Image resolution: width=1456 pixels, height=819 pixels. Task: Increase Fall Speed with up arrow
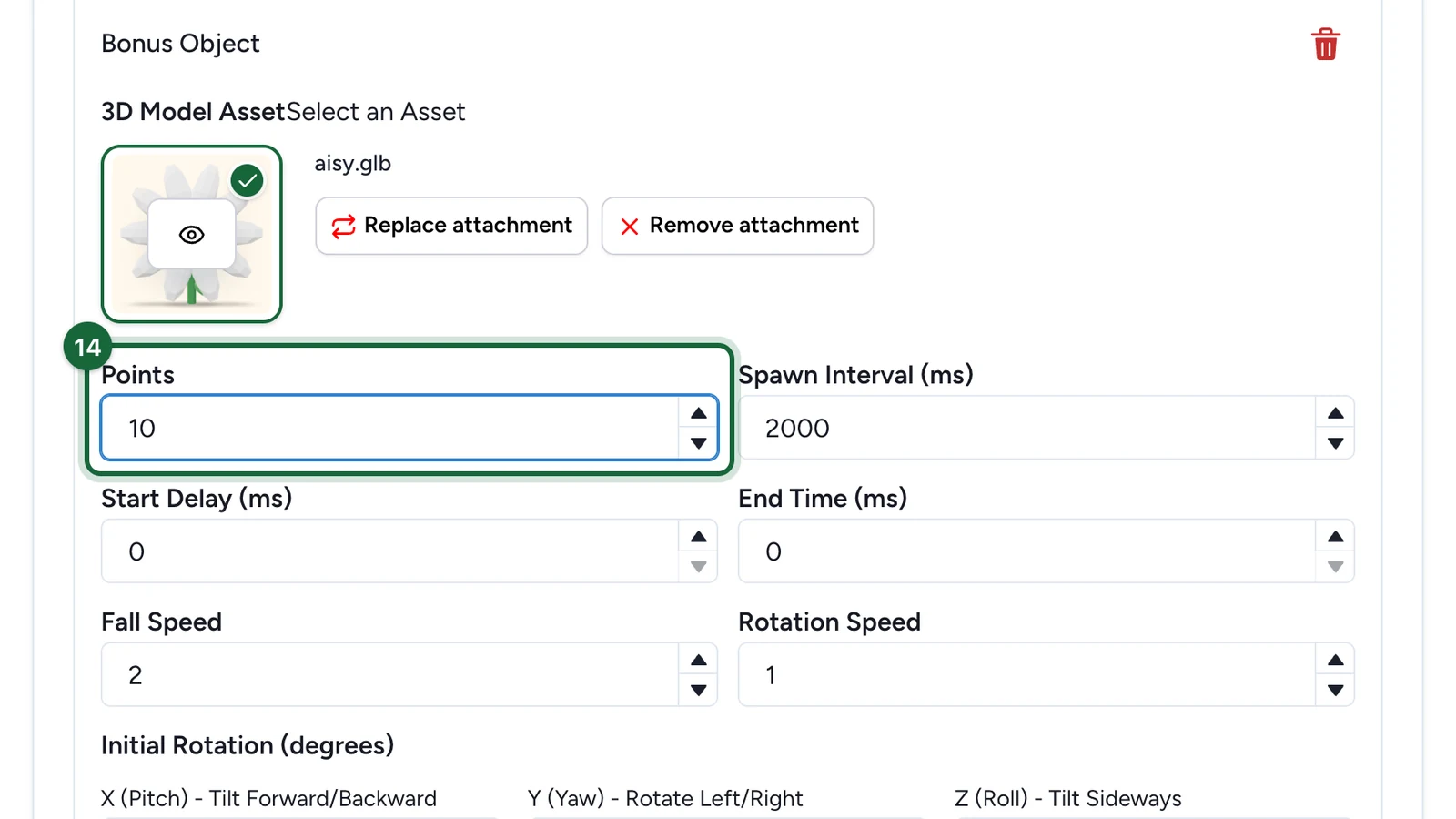pyautogui.click(x=698, y=661)
